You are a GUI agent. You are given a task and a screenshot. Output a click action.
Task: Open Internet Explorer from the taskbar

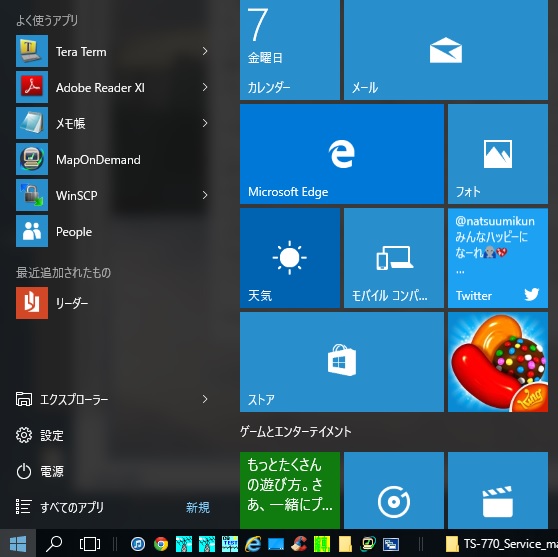point(253,543)
